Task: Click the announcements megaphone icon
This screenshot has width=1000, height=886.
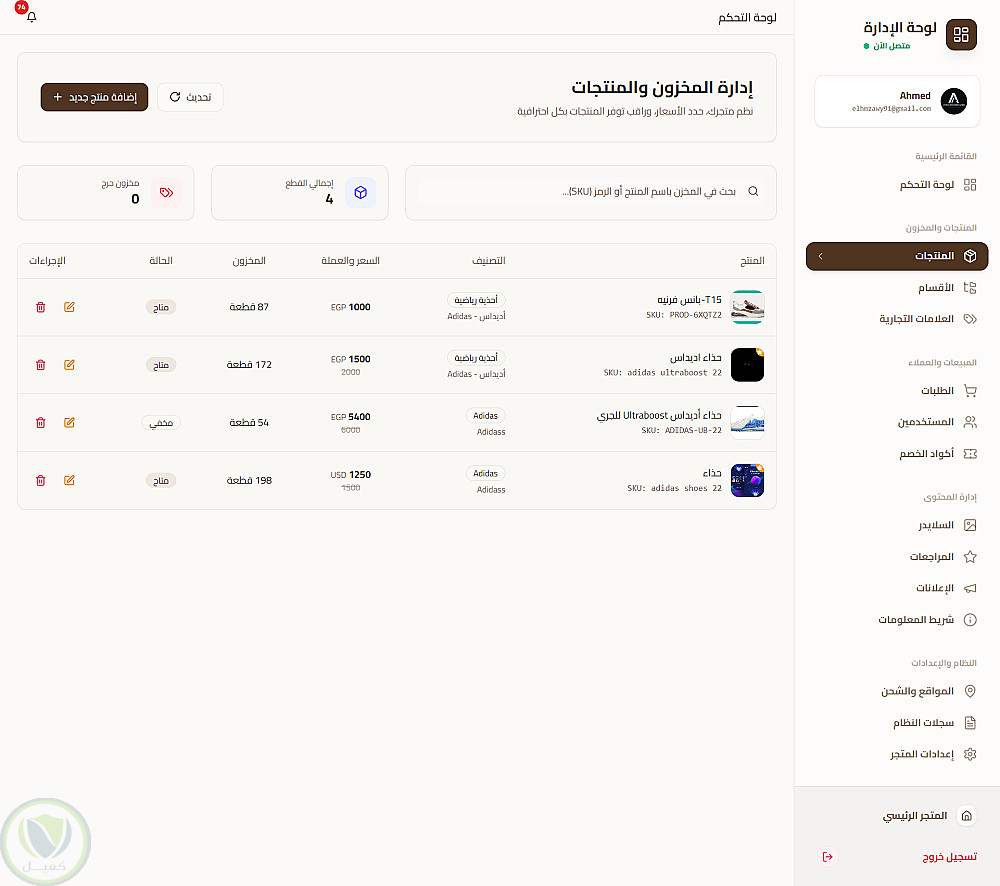Action: [970, 588]
